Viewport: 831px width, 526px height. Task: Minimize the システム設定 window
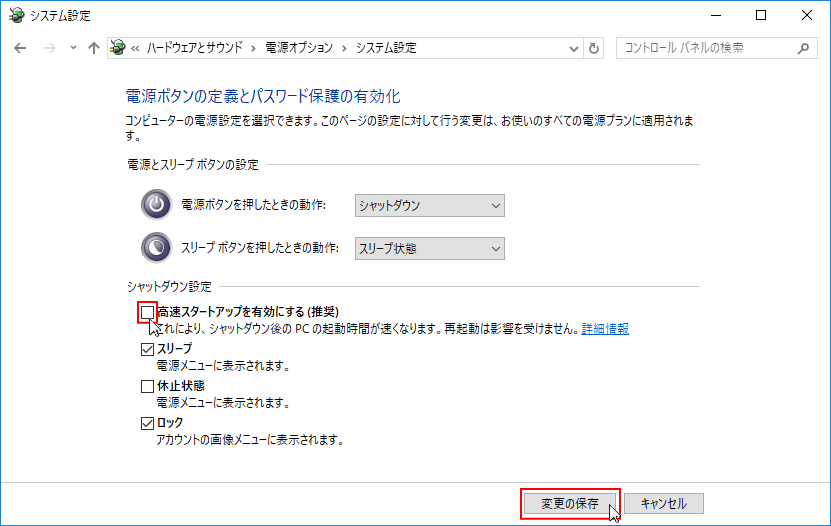[716, 15]
